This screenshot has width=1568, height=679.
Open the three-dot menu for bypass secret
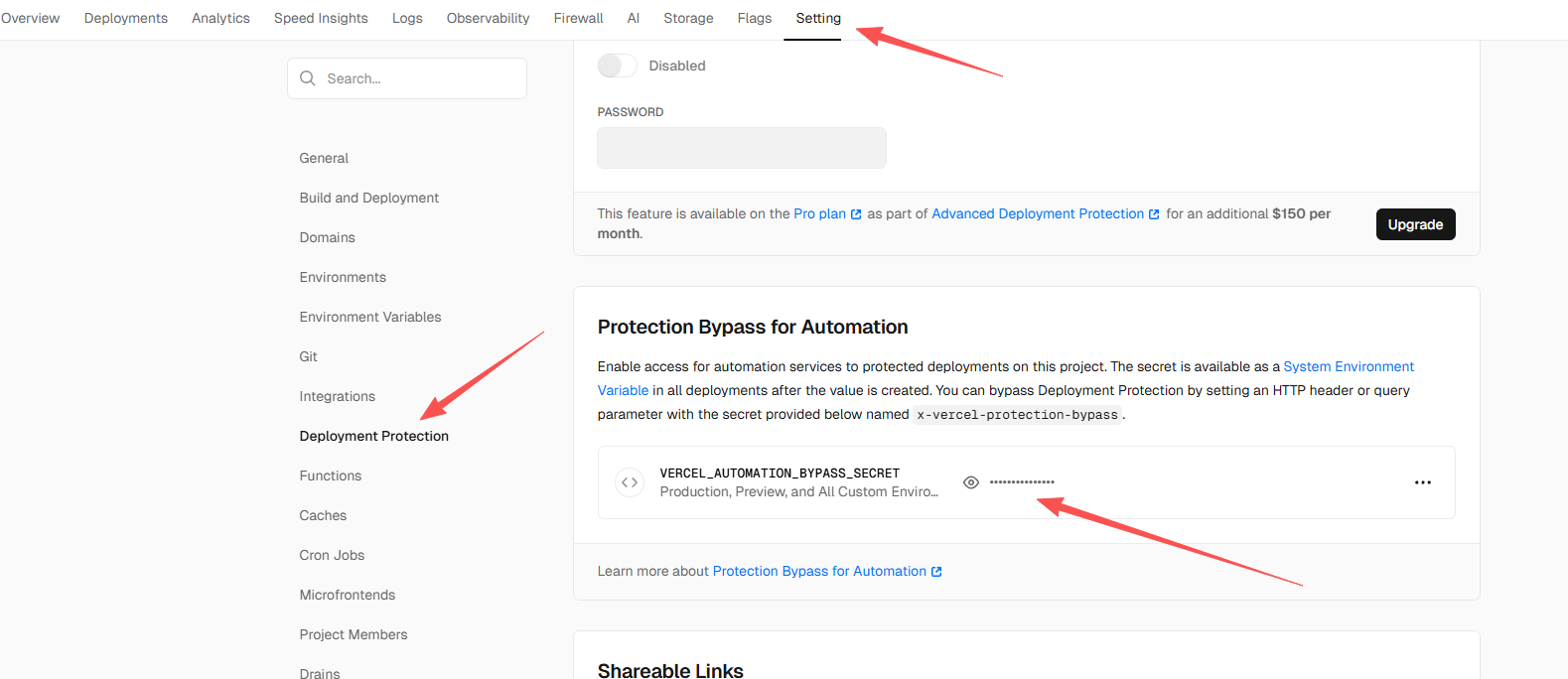tap(1422, 482)
